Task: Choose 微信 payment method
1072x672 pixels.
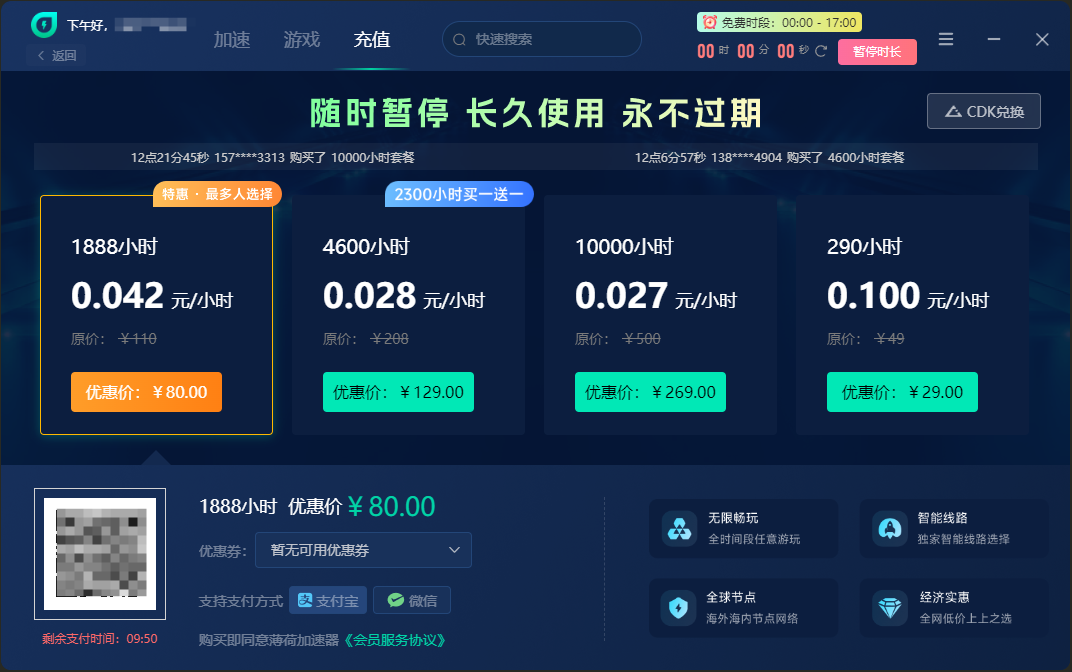Action: point(412,600)
